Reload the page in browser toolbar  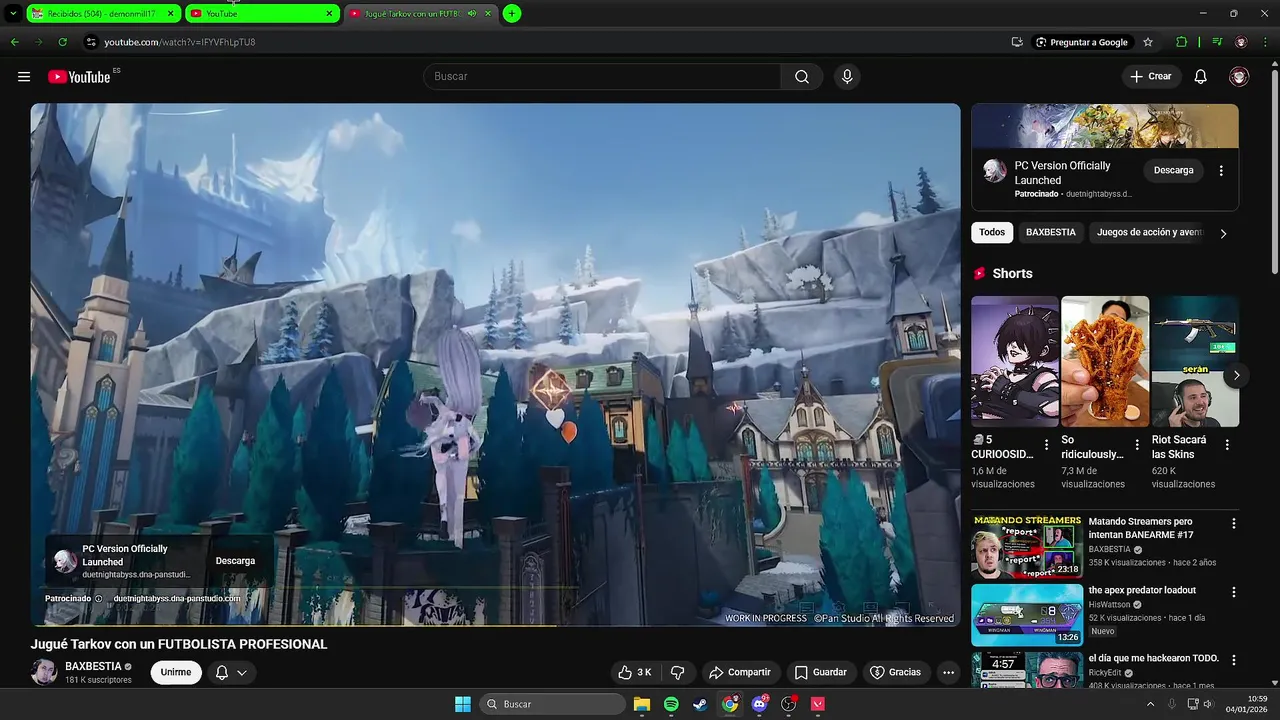pos(62,42)
